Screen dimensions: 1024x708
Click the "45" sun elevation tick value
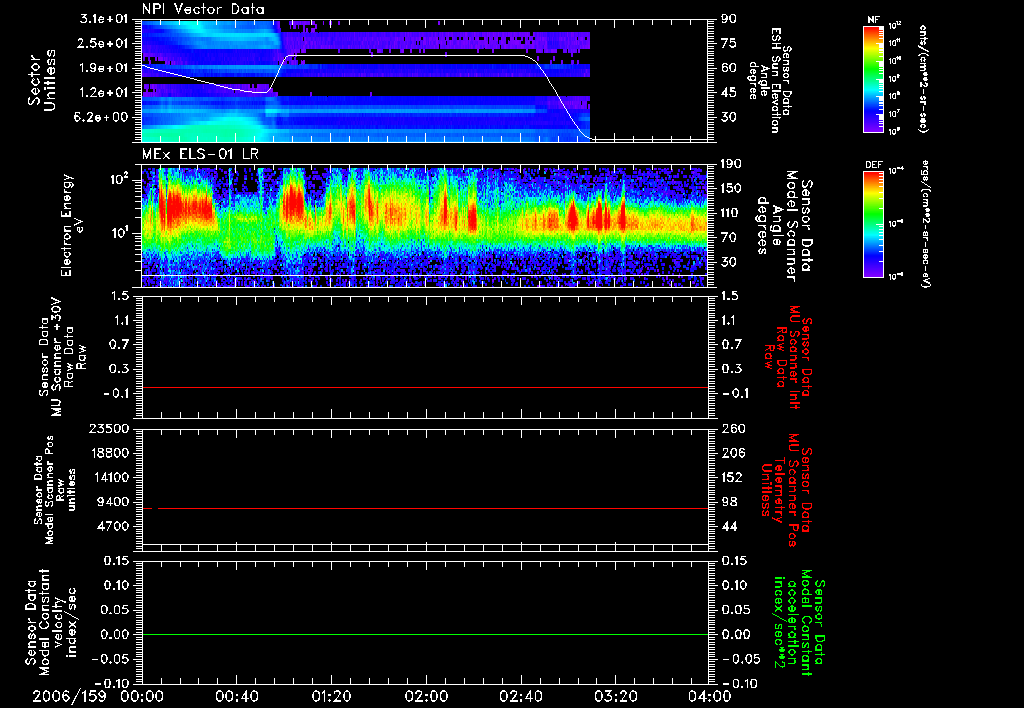pyautogui.click(x=729, y=92)
